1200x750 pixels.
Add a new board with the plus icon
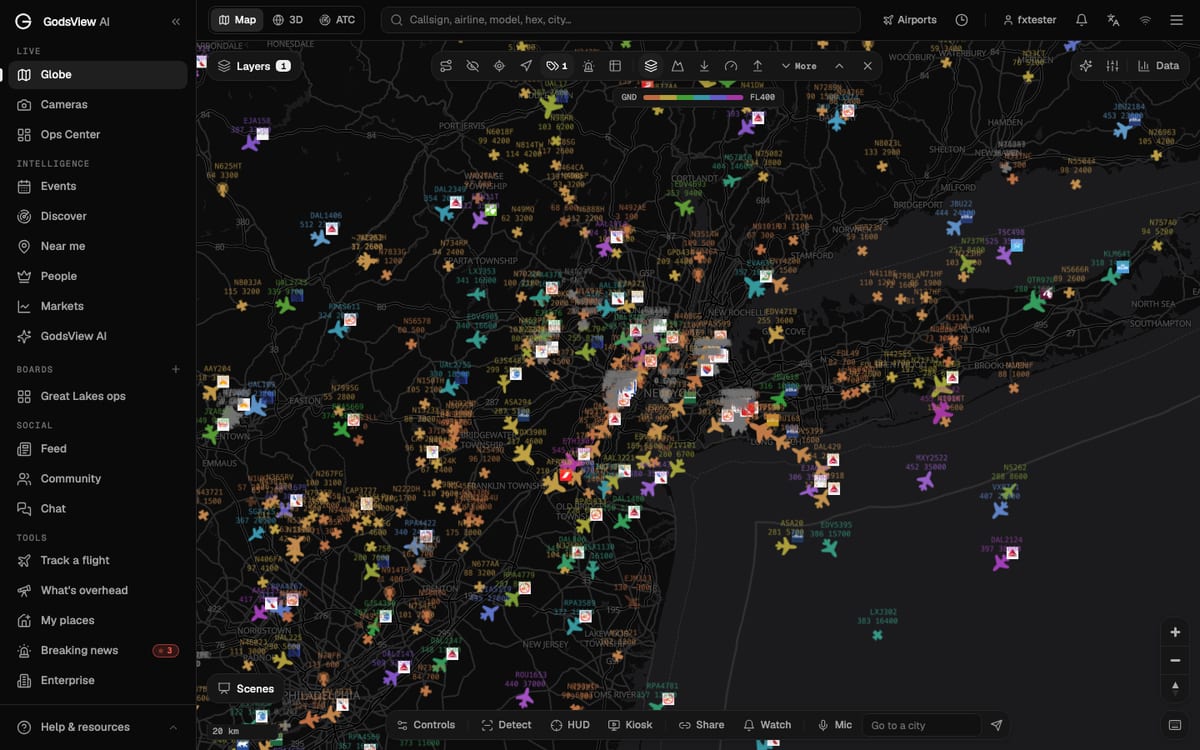click(x=176, y=369)
